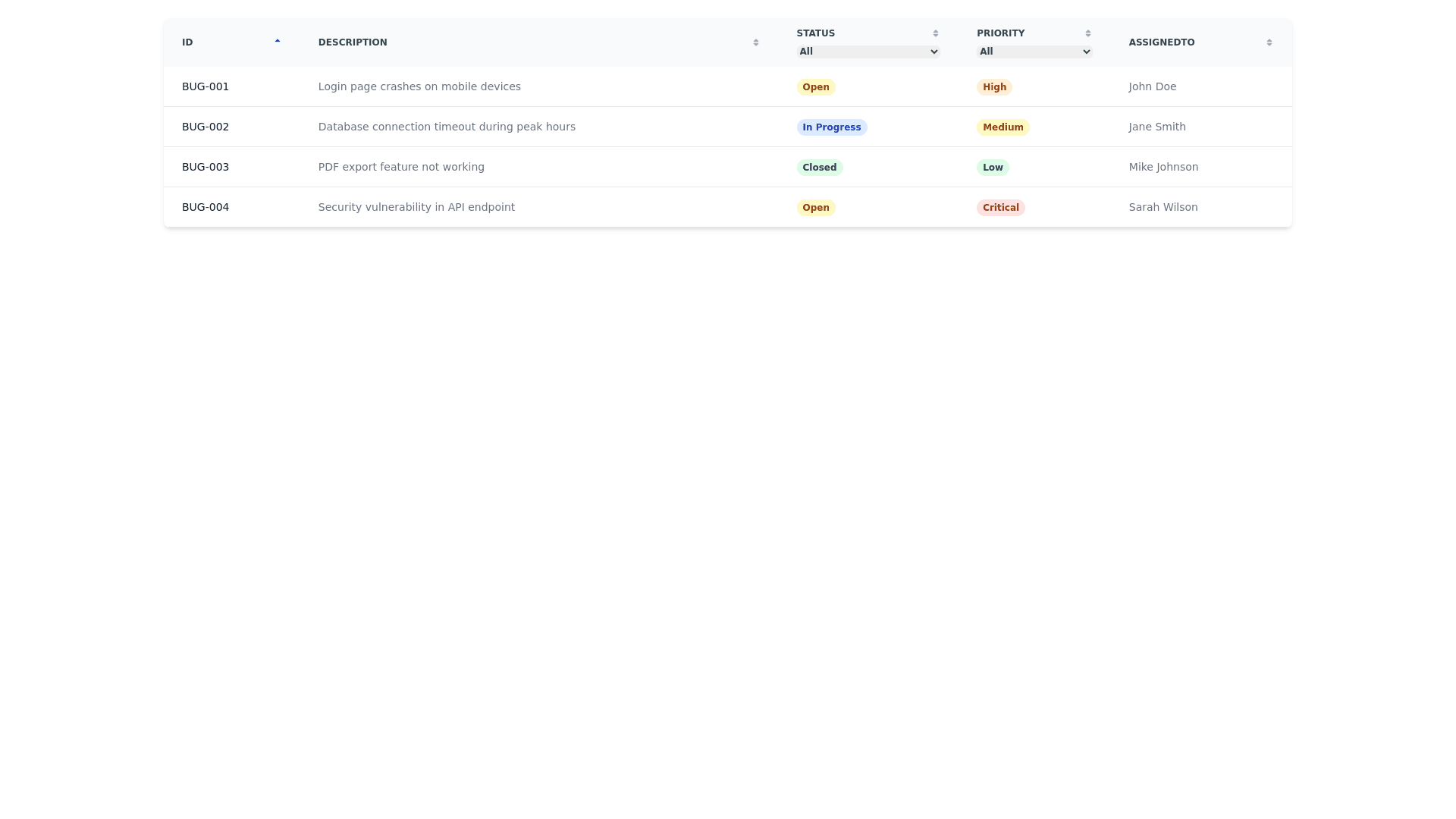Click the ID column header label
The image size is (1456, 819).
pyautogui.click(x=187, y=42)
